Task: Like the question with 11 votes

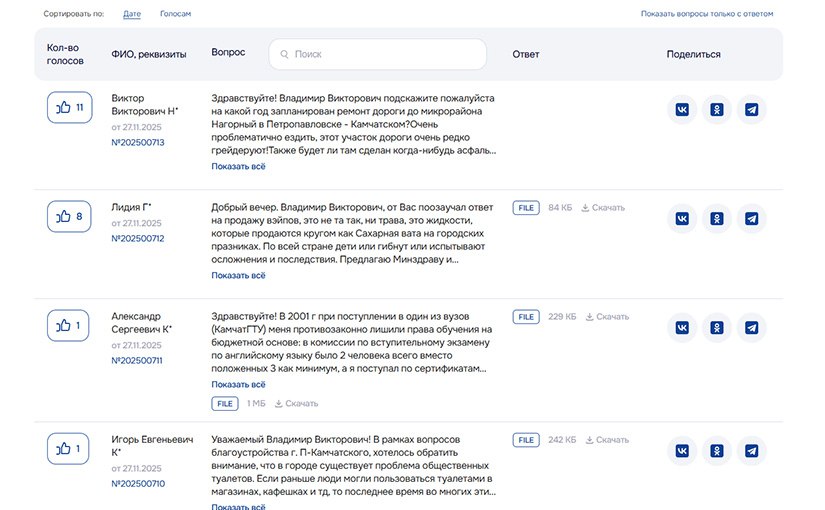Action: pos(69,107)
